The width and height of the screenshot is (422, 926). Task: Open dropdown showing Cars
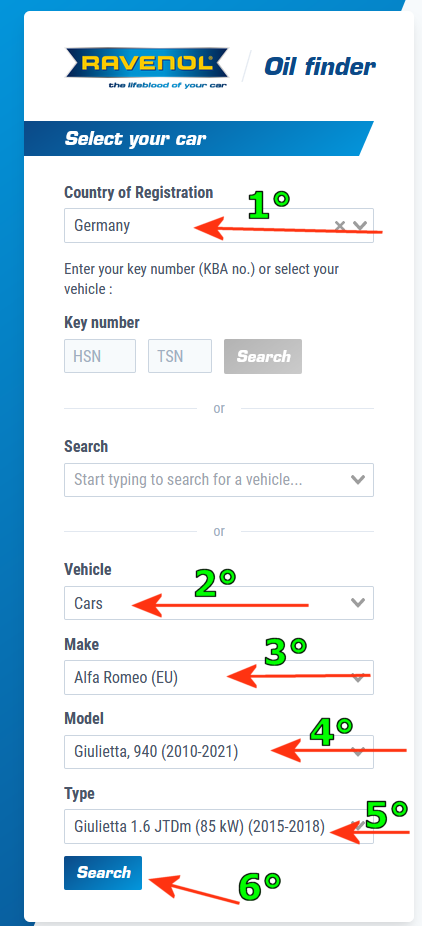pyautogui.click(x=219, y=603)
